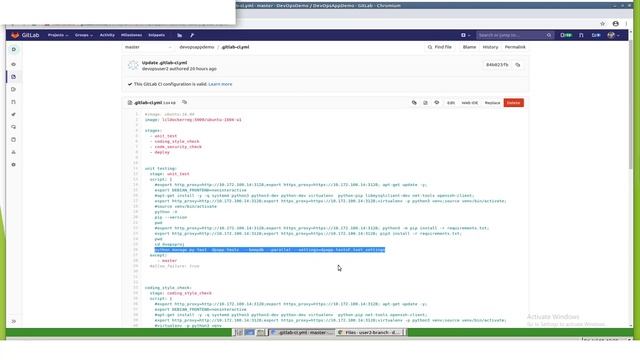Screen dimensions: 640x360
Task: Click the open raw icon in file toolbar
Action: pyautogui.click(x=425, y=103)
